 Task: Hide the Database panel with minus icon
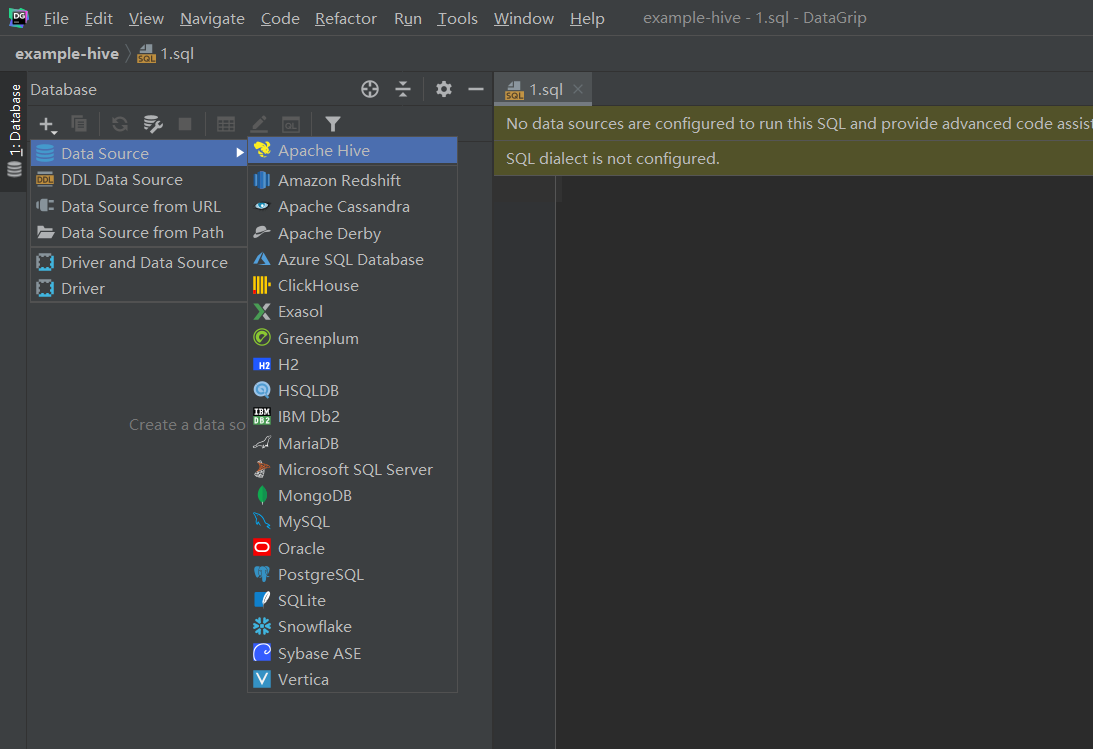pyautogui.click(x=476, y=89)
